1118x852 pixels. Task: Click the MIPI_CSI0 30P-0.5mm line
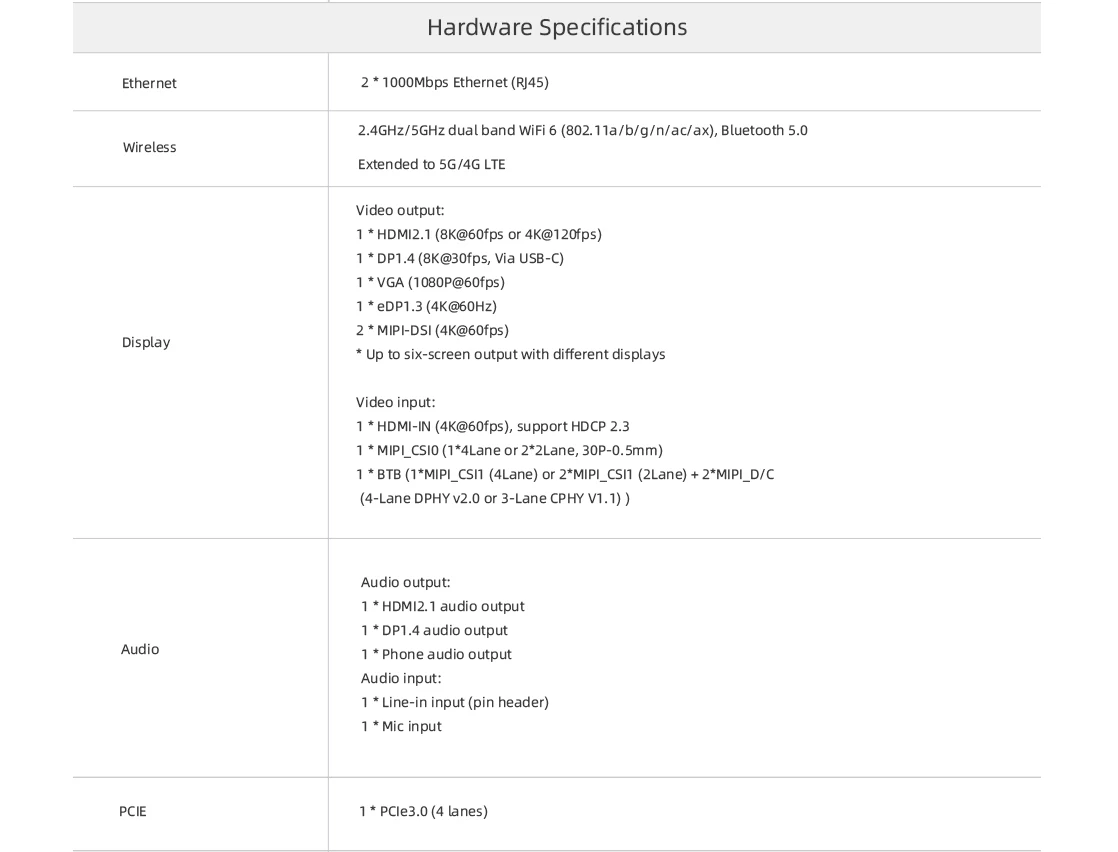point(509,450)
